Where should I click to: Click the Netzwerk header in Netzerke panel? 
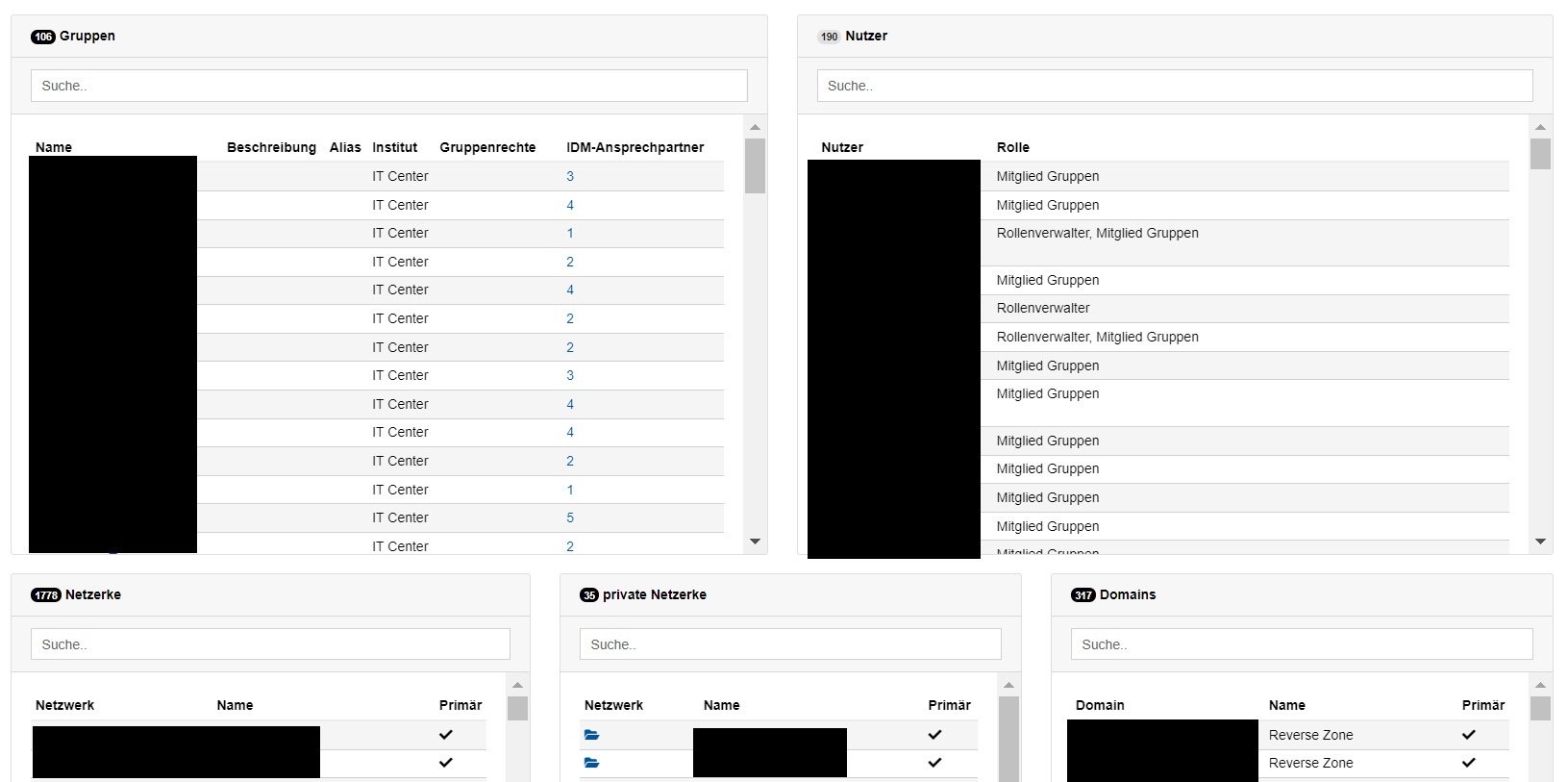(65, 705)
